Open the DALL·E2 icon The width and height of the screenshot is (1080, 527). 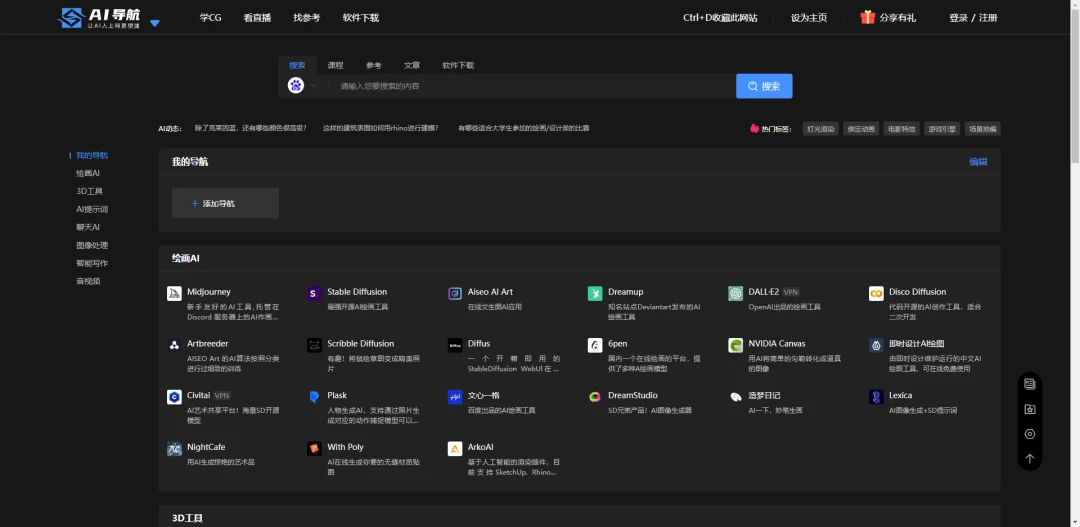pos(736,293)
